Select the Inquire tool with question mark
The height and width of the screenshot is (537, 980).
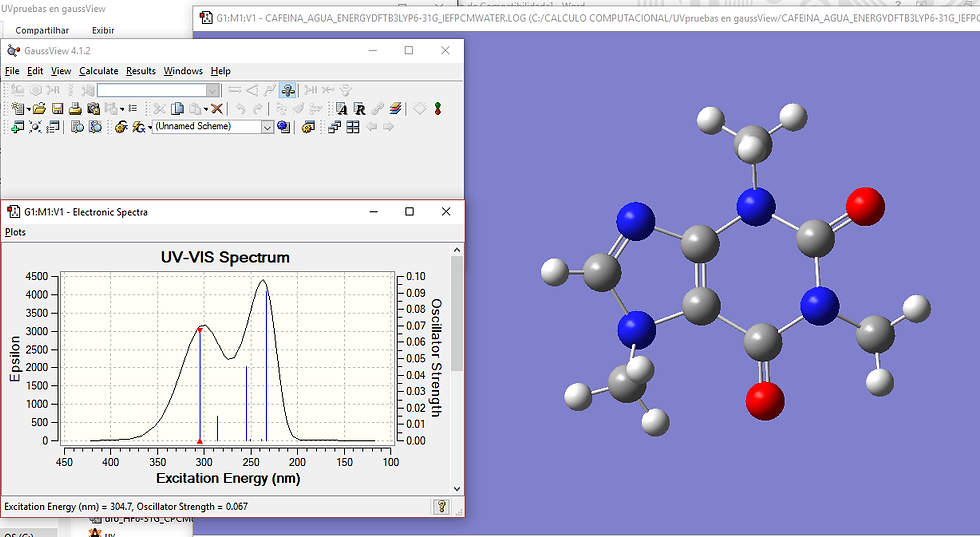(288, 90)
